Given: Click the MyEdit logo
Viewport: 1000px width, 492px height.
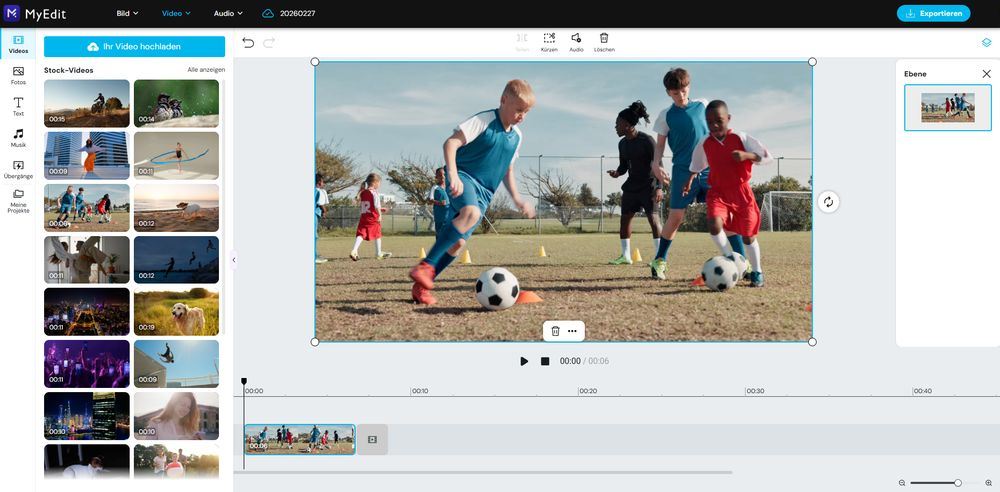Looking at the screenshot, I should pos(34,13).
